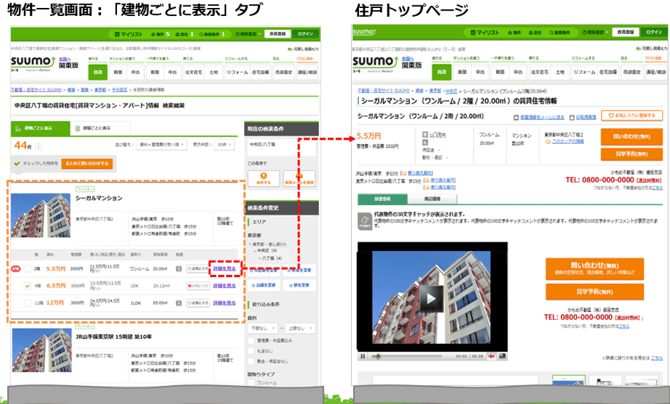Click the mail icon link beside the property title
Viewport: 670px width, 404px height.
pos(539,117)
